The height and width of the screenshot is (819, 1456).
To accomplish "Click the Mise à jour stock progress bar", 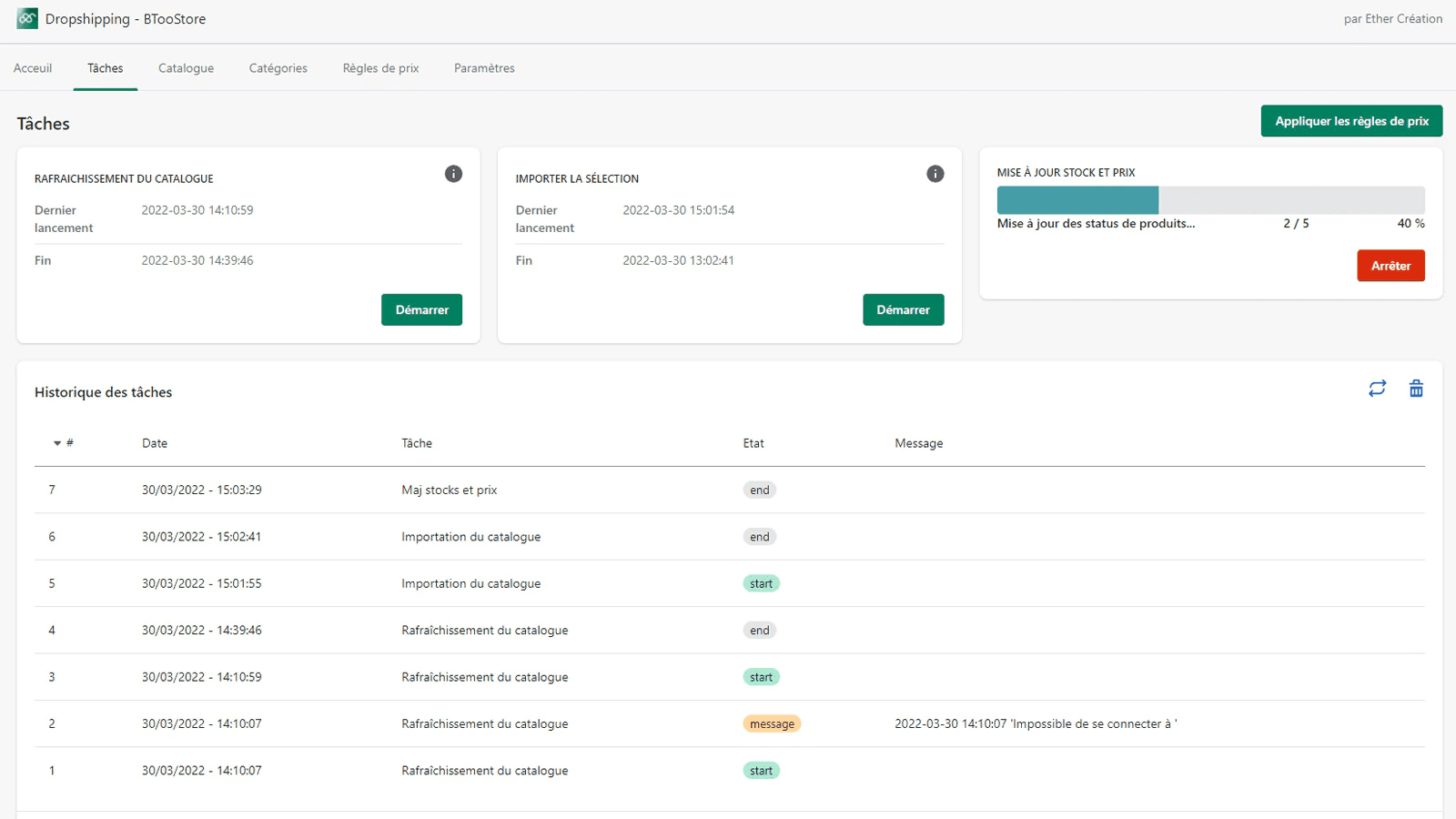I will point(1210,200).
